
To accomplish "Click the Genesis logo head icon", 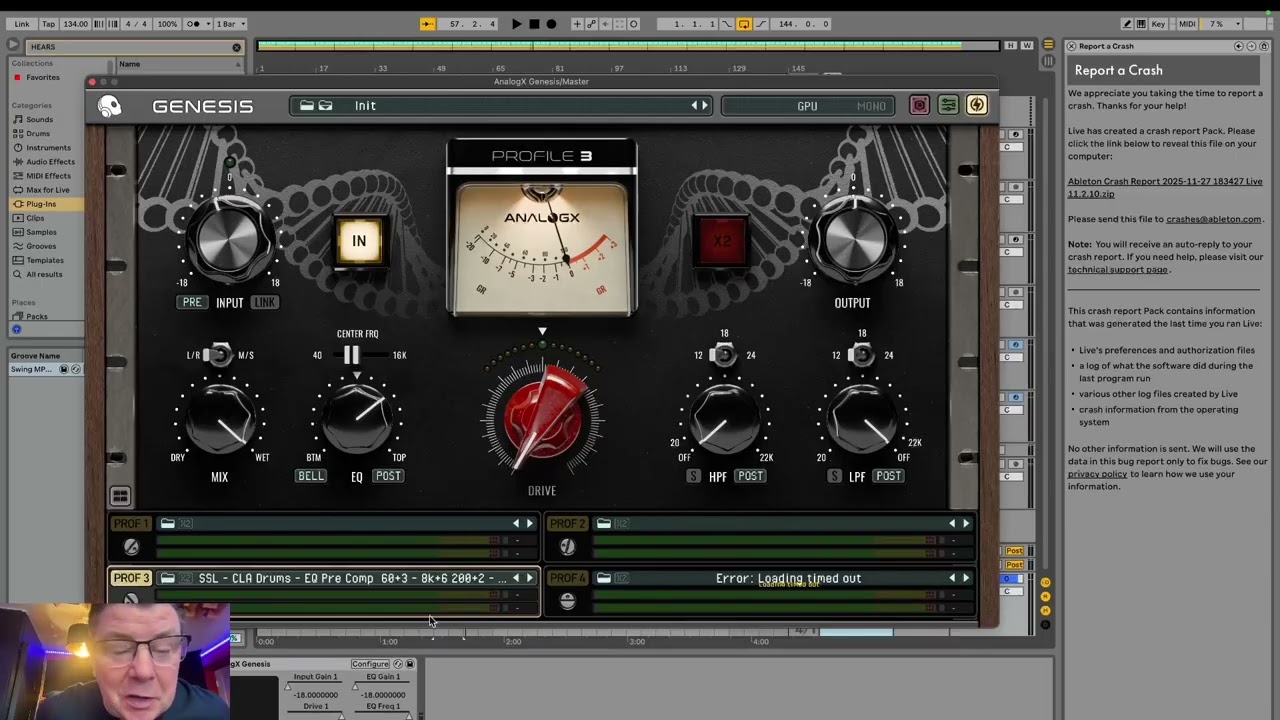I will point(109,106).
